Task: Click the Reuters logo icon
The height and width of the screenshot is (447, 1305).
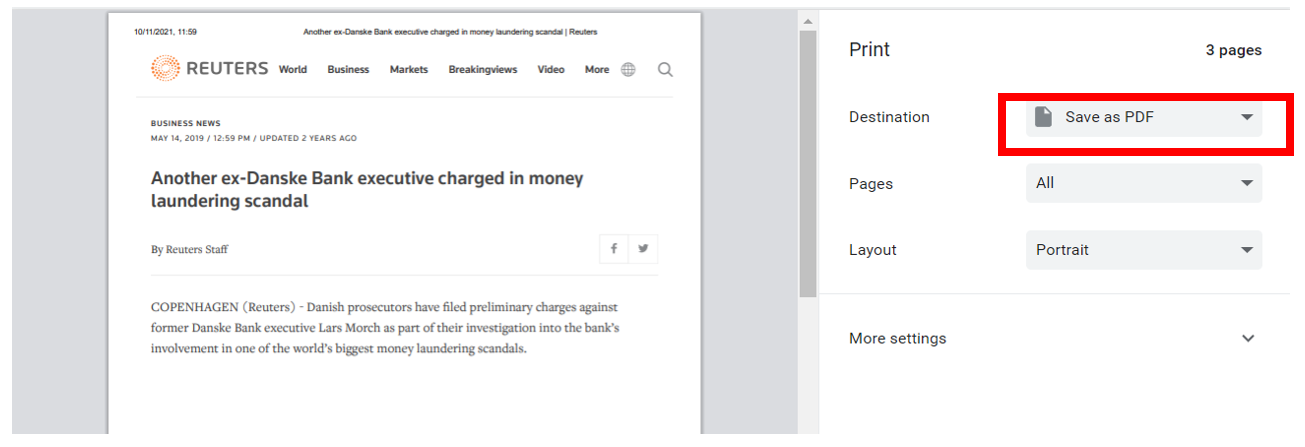Action: [x=165, y=69]
